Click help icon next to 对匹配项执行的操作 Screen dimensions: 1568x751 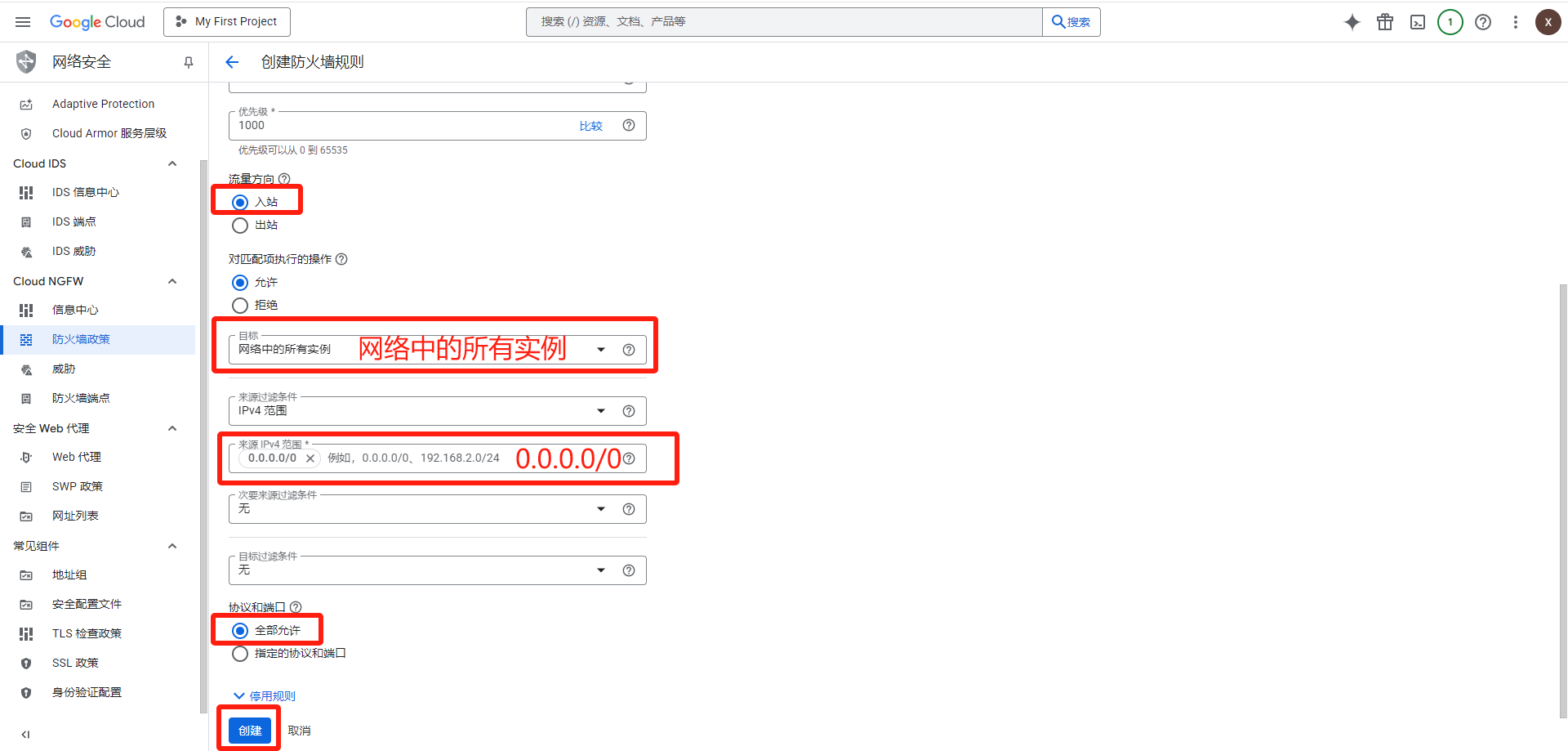[341, 259]
